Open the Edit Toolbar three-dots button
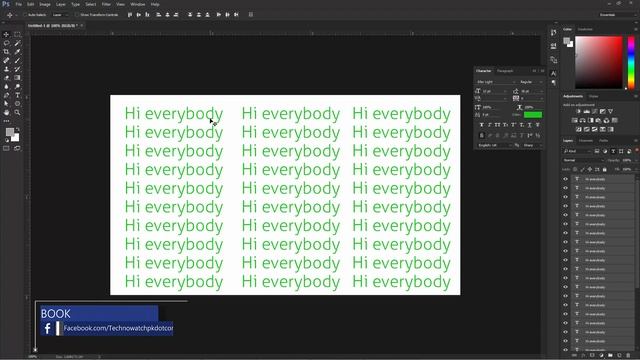This screenshot has height=360, width=640. (x=6, y=121)
